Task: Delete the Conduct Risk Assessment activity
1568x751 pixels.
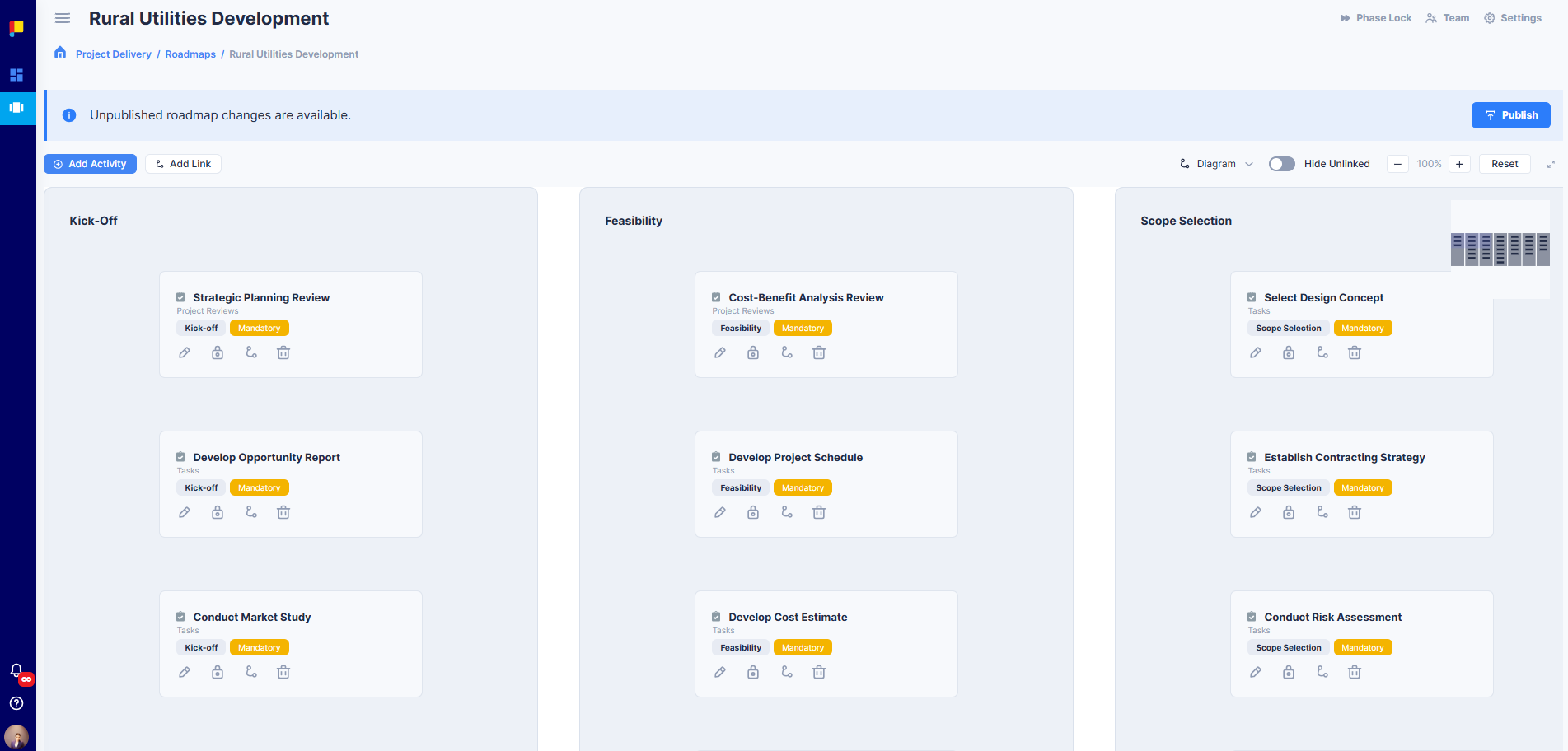Action: pyautogui.click(x=1355, y=671)
